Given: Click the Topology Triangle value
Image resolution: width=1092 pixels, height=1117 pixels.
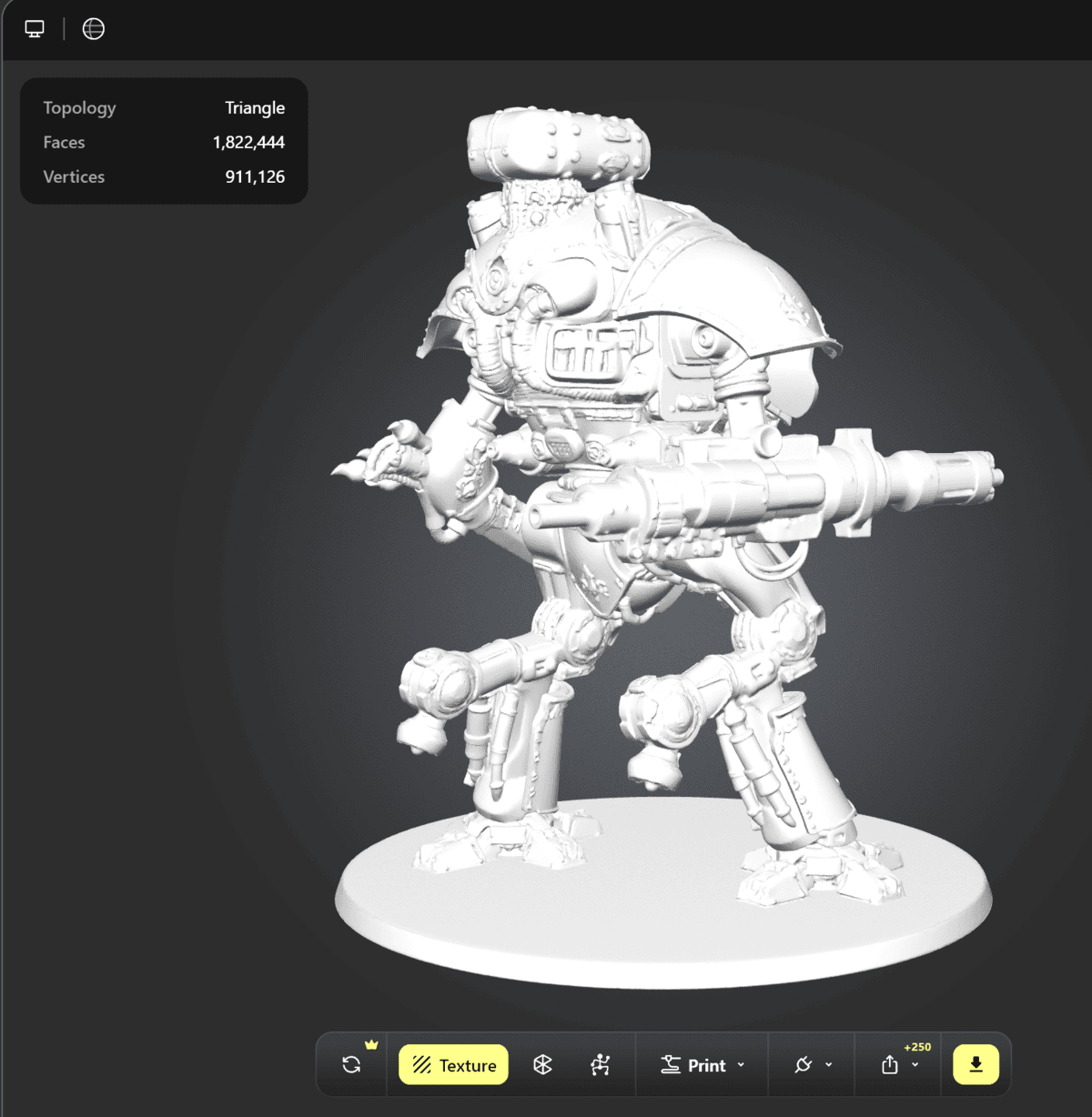Looking at the screenshot, I should click(255, 107).
